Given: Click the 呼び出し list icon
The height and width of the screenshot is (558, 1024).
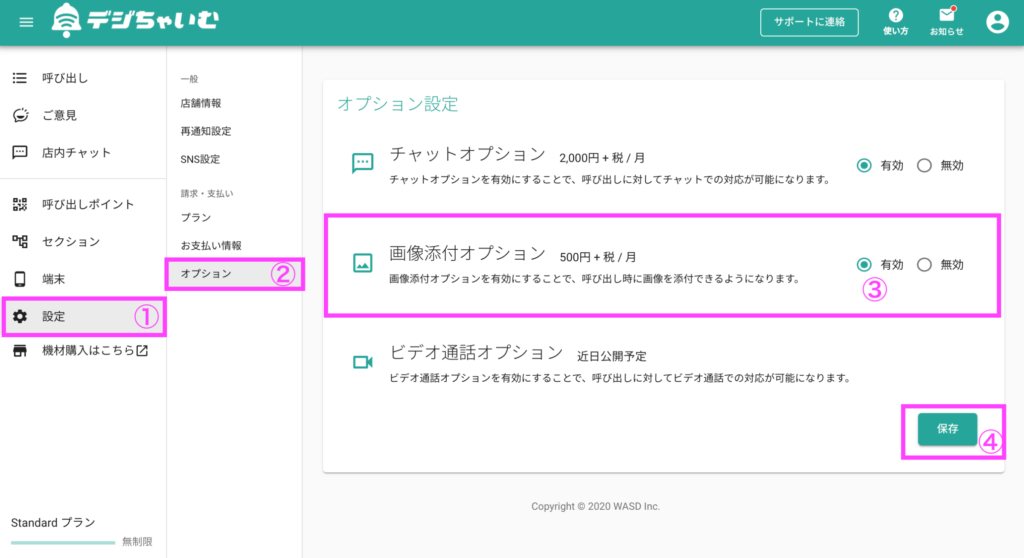Looking at the screenshot, I should tap(20, 78).
